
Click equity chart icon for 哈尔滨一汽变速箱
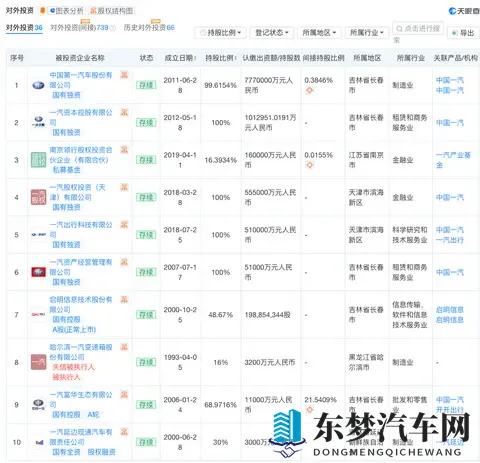coord(124,347)
